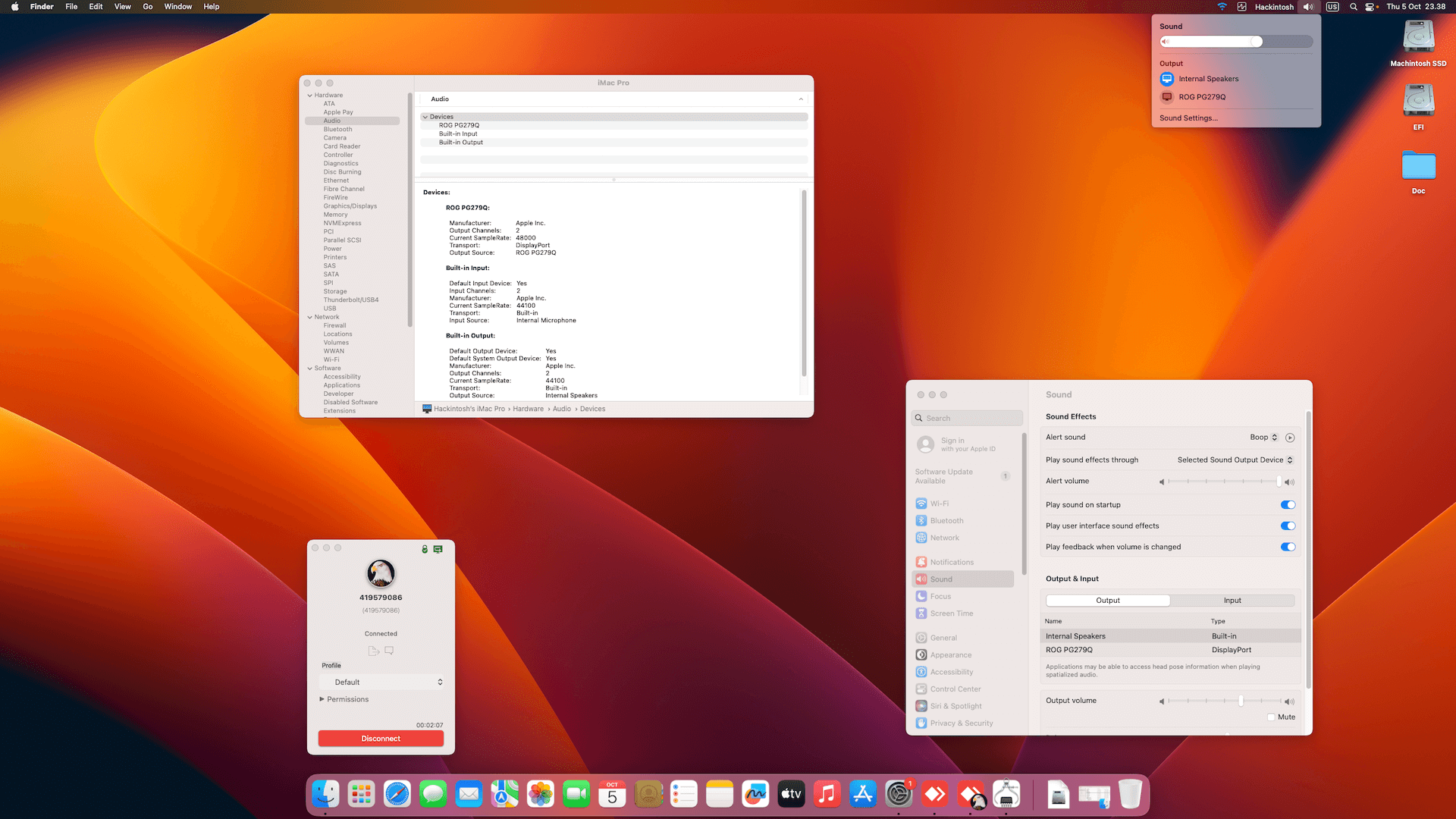1456x819 pixels.
Task: Adjust the Sound popup volume slider
Action: click(1236, 42)
